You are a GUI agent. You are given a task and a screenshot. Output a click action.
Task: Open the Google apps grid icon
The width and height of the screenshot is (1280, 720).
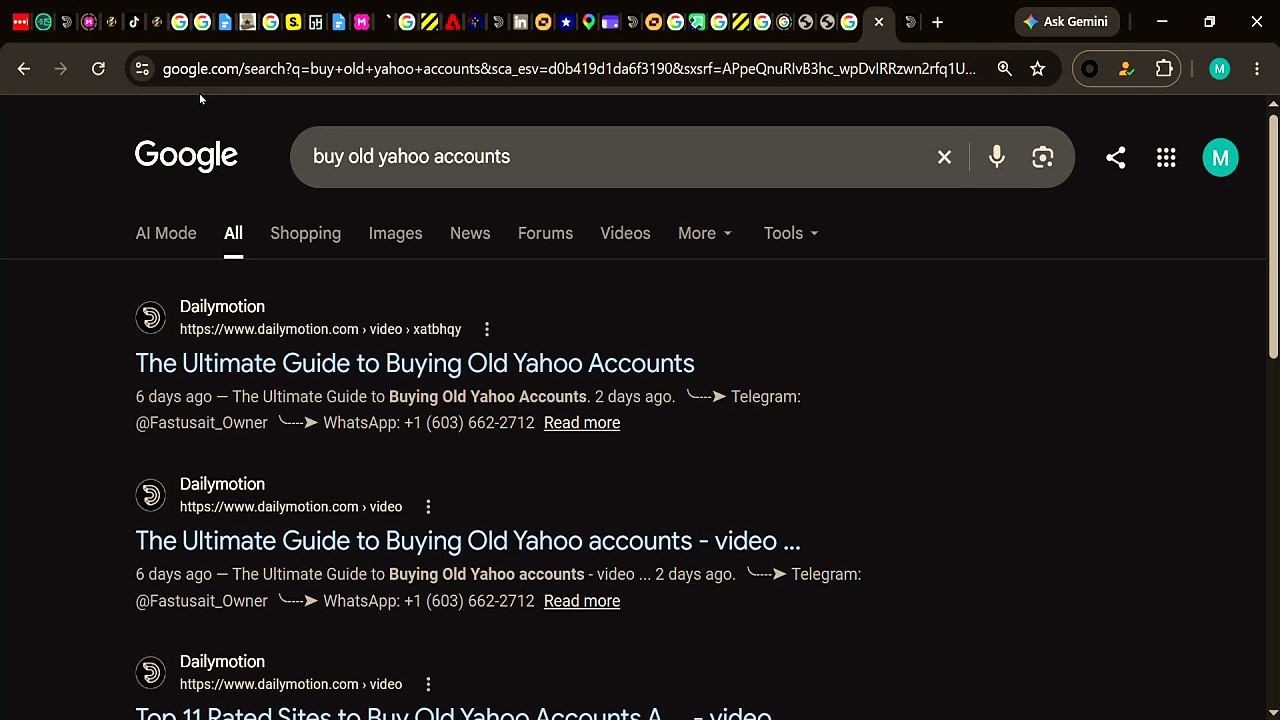(1166, 157)
